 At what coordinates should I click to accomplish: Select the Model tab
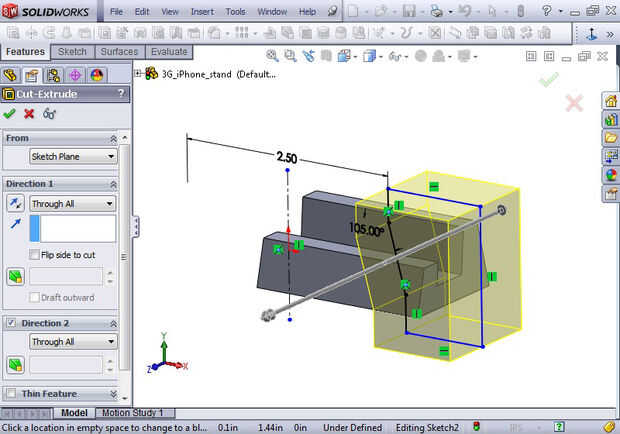click(74, 413)
